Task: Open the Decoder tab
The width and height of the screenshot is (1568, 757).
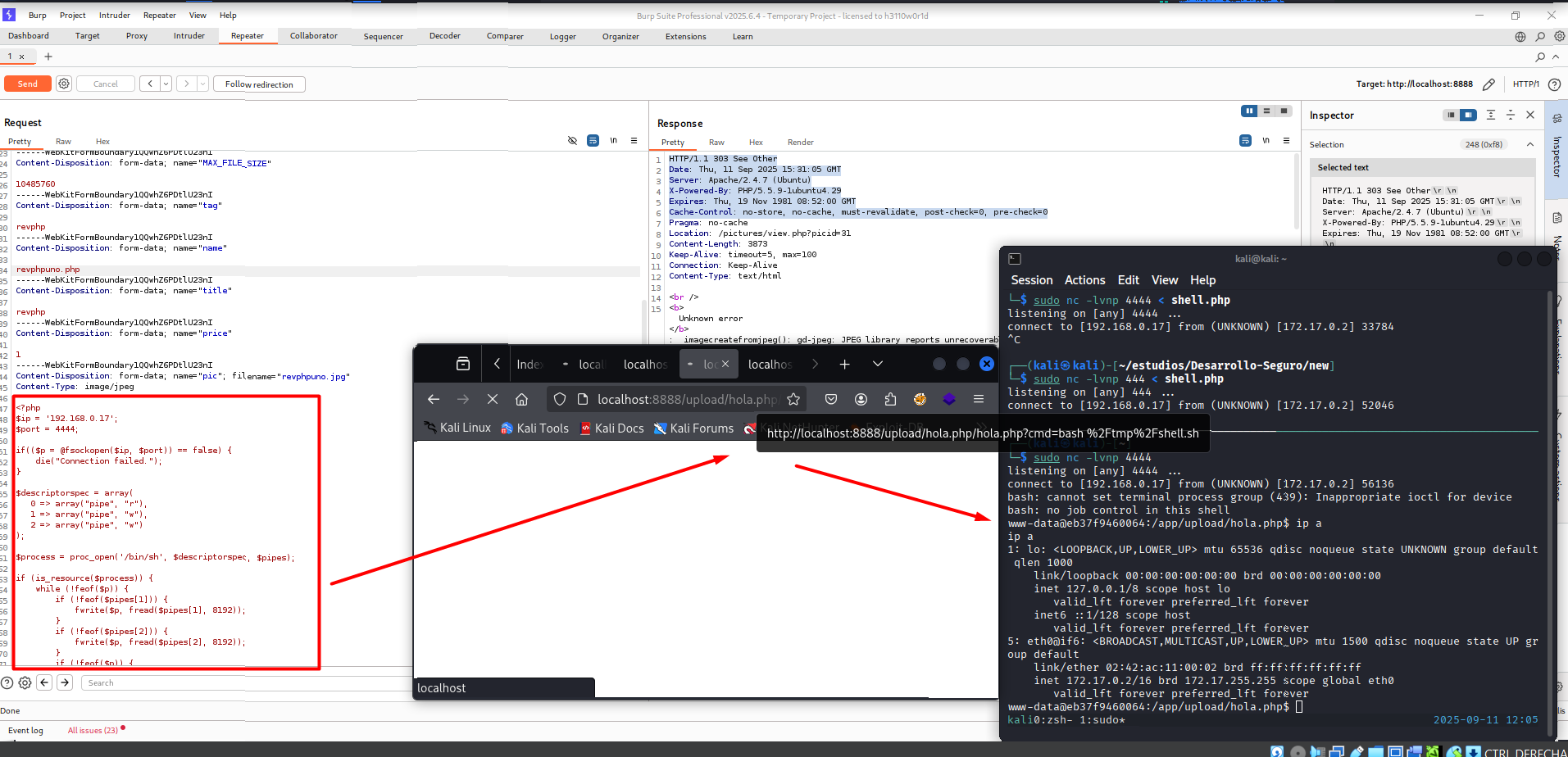Action: pyautogui.click(x=445, y=36)
